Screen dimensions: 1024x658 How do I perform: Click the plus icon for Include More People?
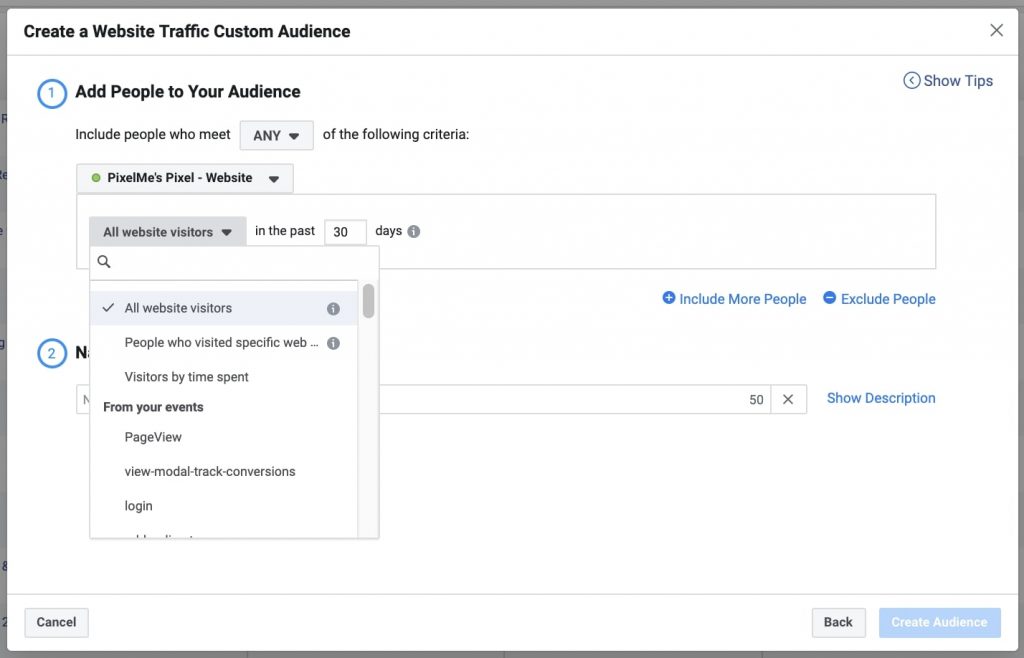click(669, 298)
